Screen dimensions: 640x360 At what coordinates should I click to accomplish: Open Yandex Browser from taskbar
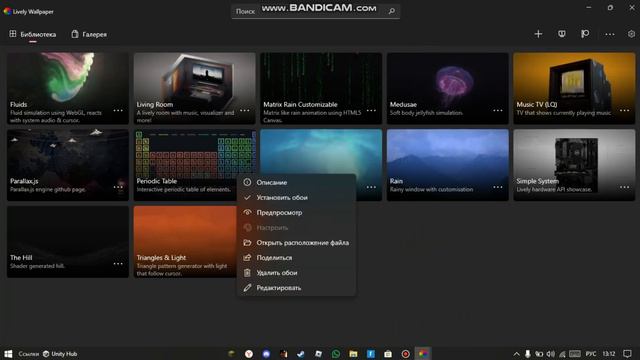[249, 354]
